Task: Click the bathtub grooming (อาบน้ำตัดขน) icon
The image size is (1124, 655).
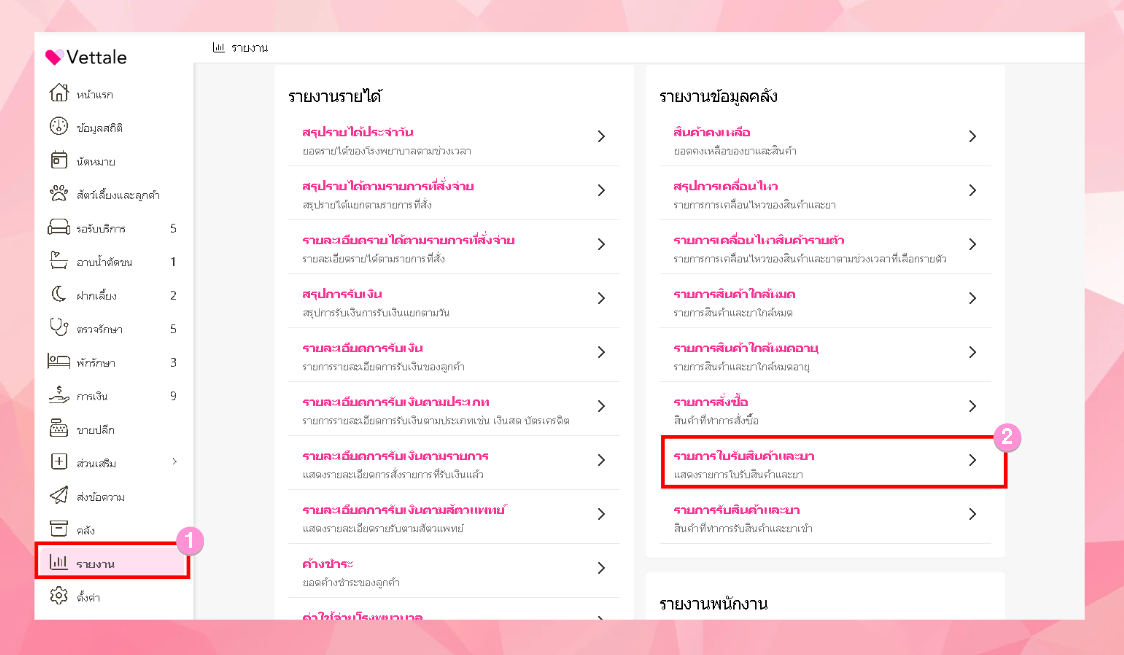Action: coord(59,262)
